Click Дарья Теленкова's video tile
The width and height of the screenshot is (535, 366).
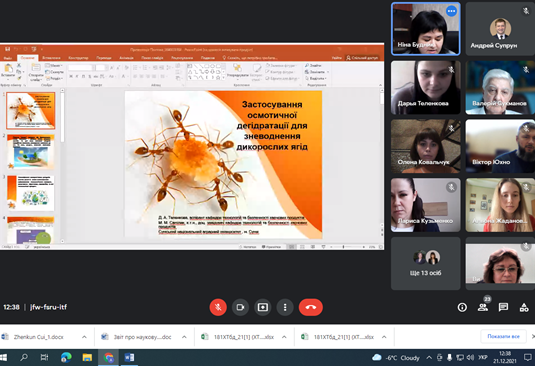tap(425, 88)
